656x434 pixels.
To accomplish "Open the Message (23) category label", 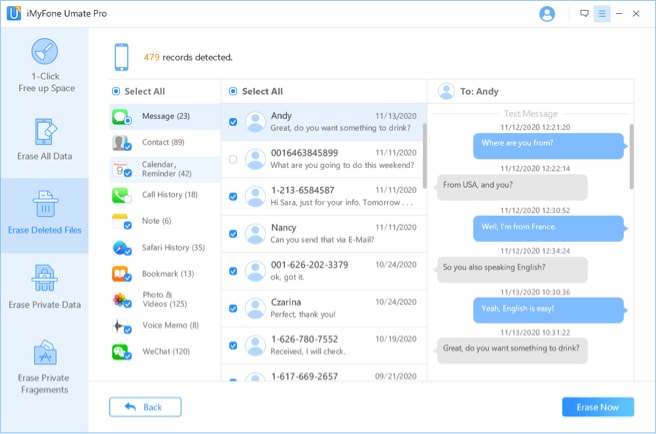I will [x=166, y=116].
